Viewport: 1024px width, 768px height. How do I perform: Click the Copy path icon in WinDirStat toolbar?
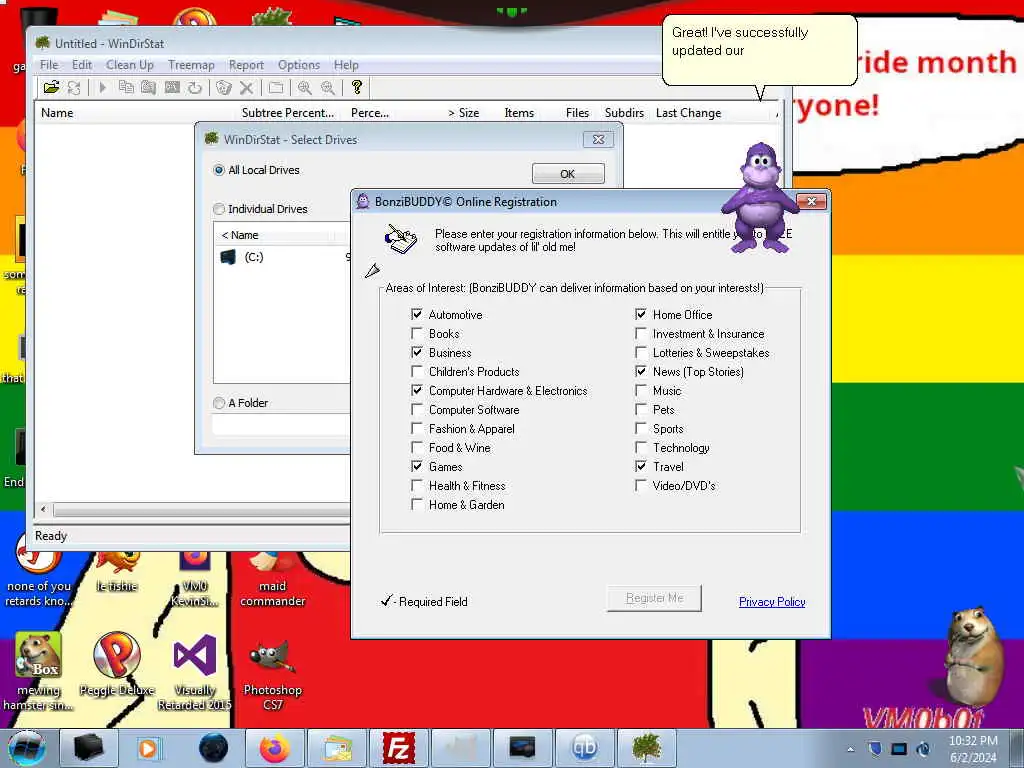pyautogui.click(x=126, y=87)
